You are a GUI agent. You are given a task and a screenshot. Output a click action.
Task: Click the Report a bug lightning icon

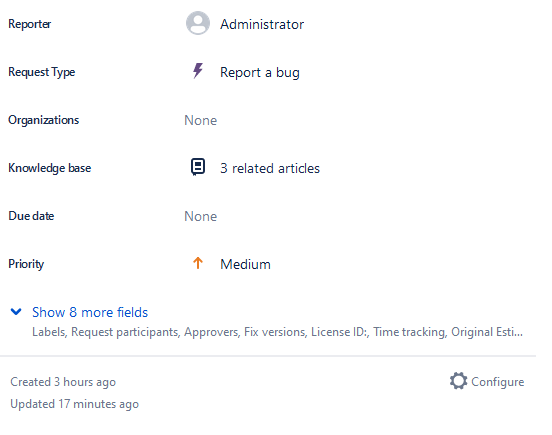[x=198, y=71]
